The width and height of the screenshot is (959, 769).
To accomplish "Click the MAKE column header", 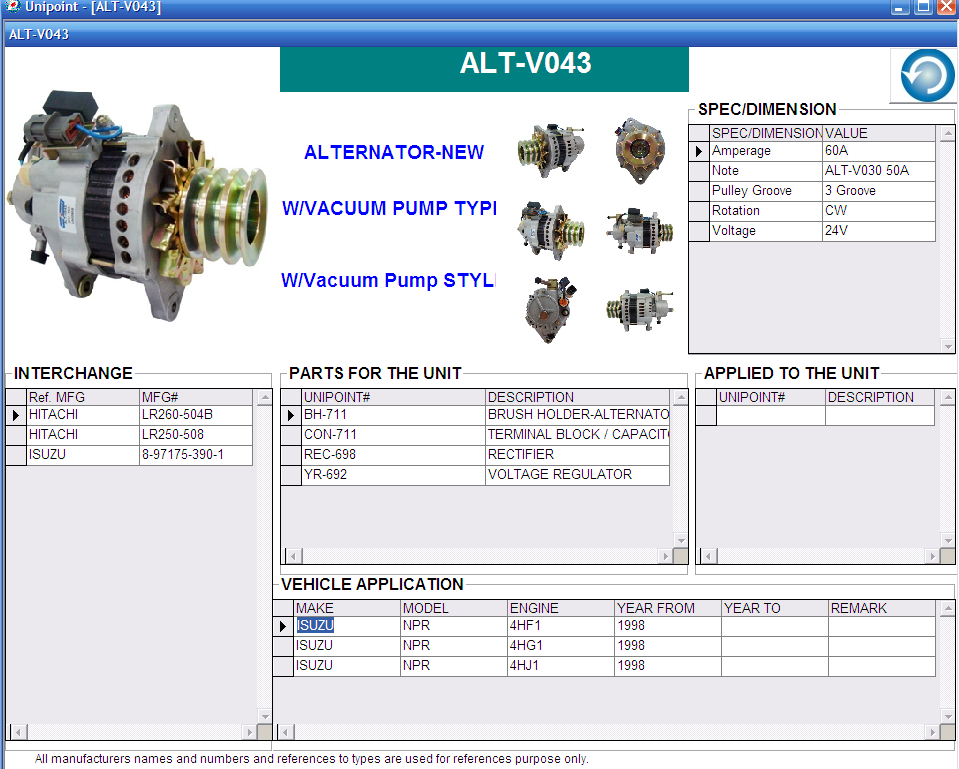I will click(346, 608).
